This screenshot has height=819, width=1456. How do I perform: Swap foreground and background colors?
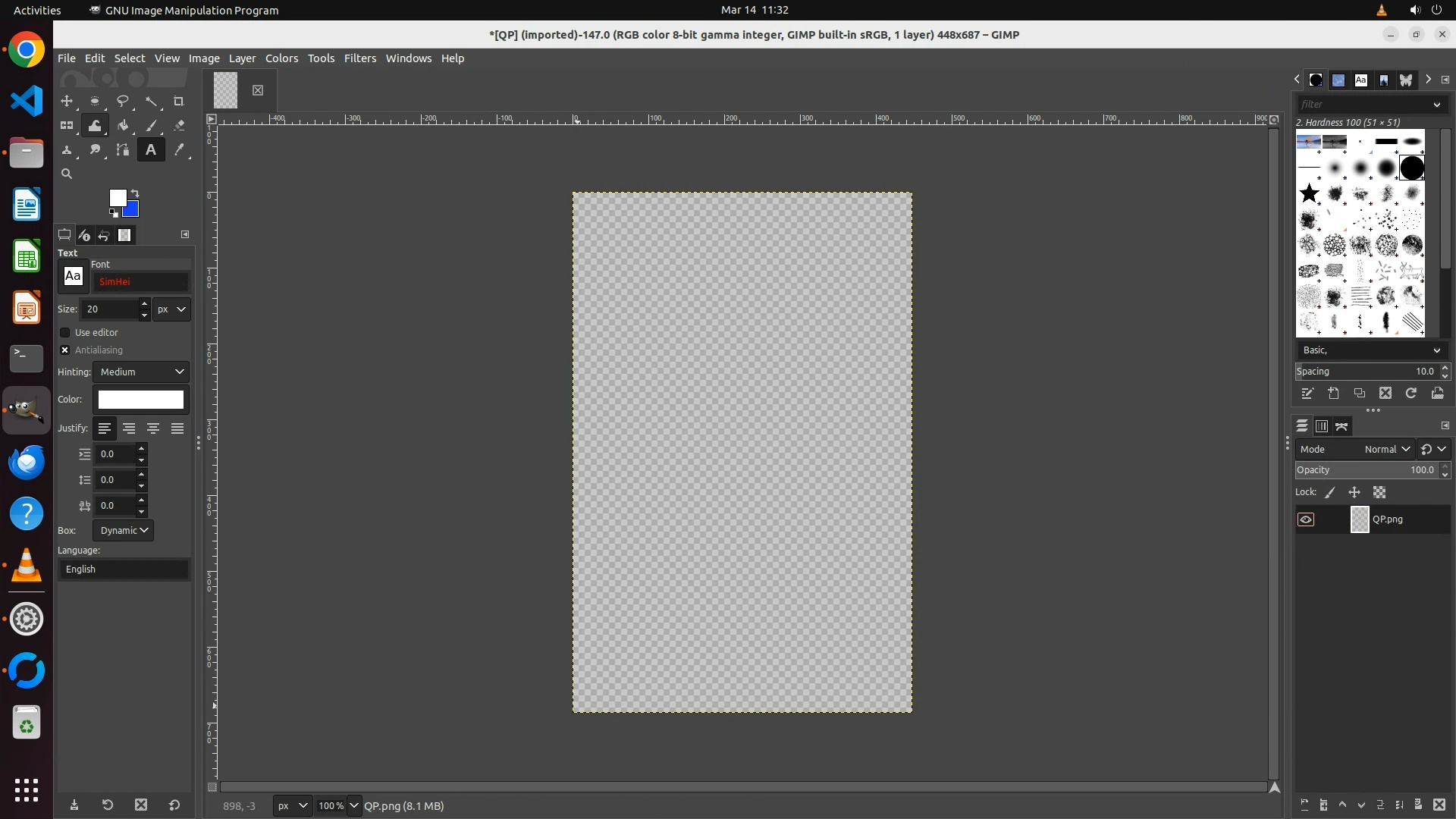point(135,193)
